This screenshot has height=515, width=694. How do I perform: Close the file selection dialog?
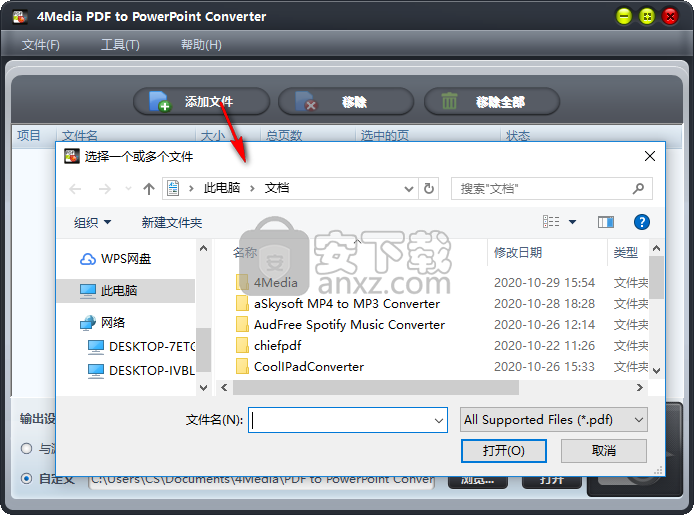650,156
